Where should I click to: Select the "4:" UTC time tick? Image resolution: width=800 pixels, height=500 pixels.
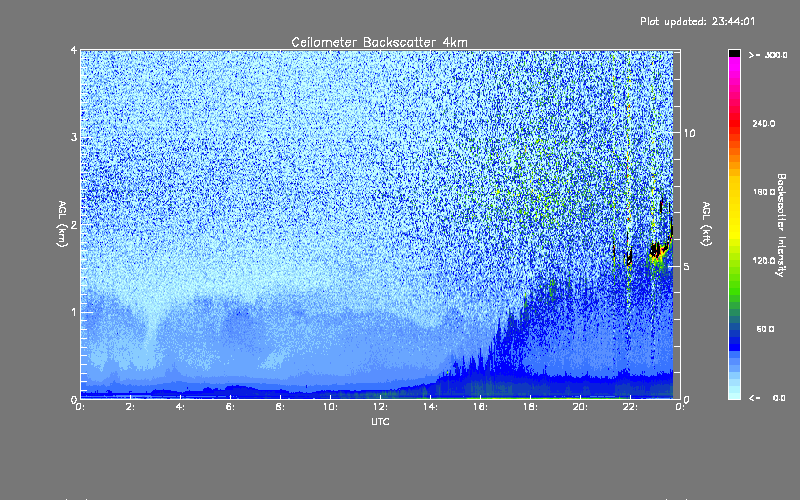[180, 407]
